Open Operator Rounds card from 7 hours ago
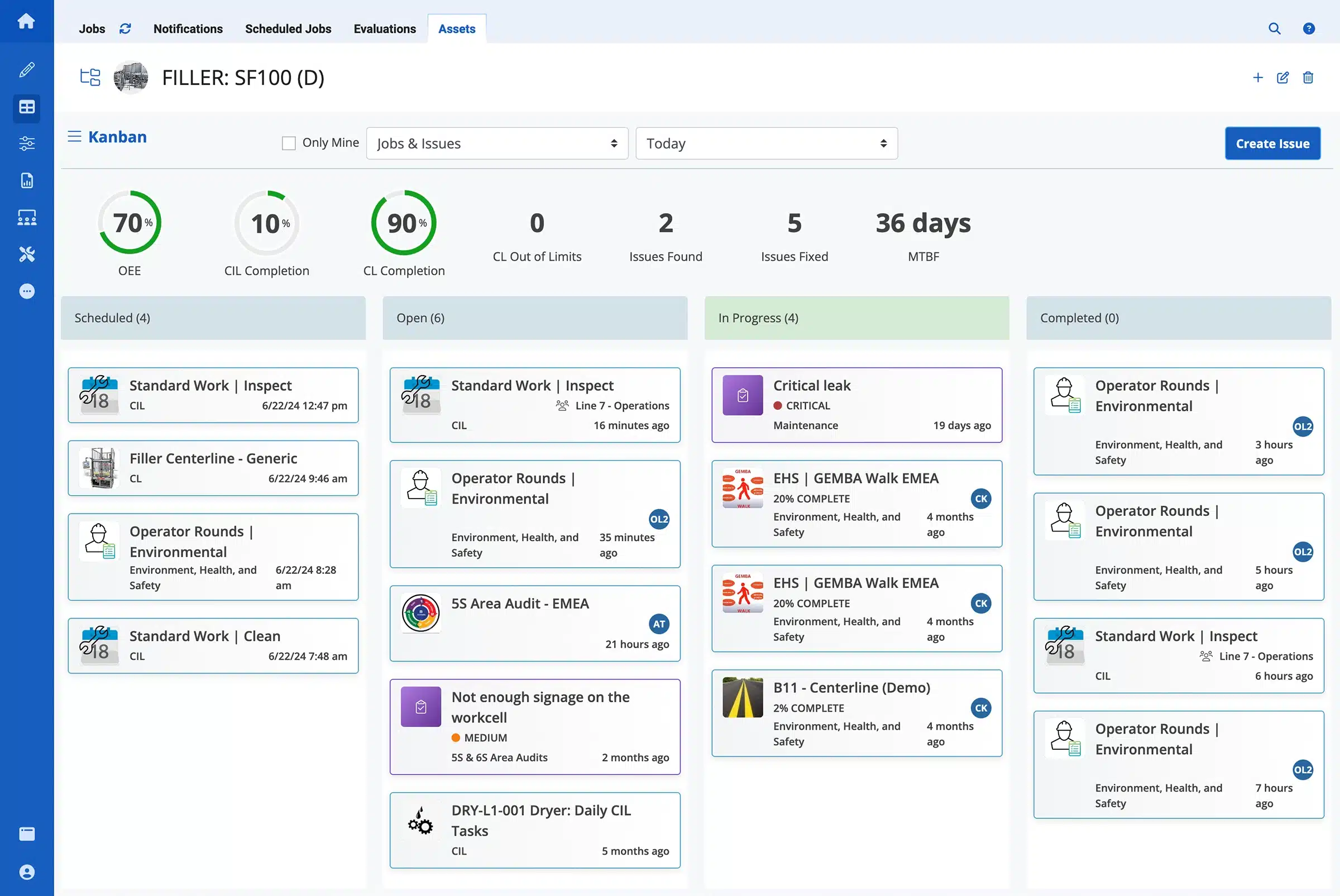1340x896 pixels. tap(1178, 765)
